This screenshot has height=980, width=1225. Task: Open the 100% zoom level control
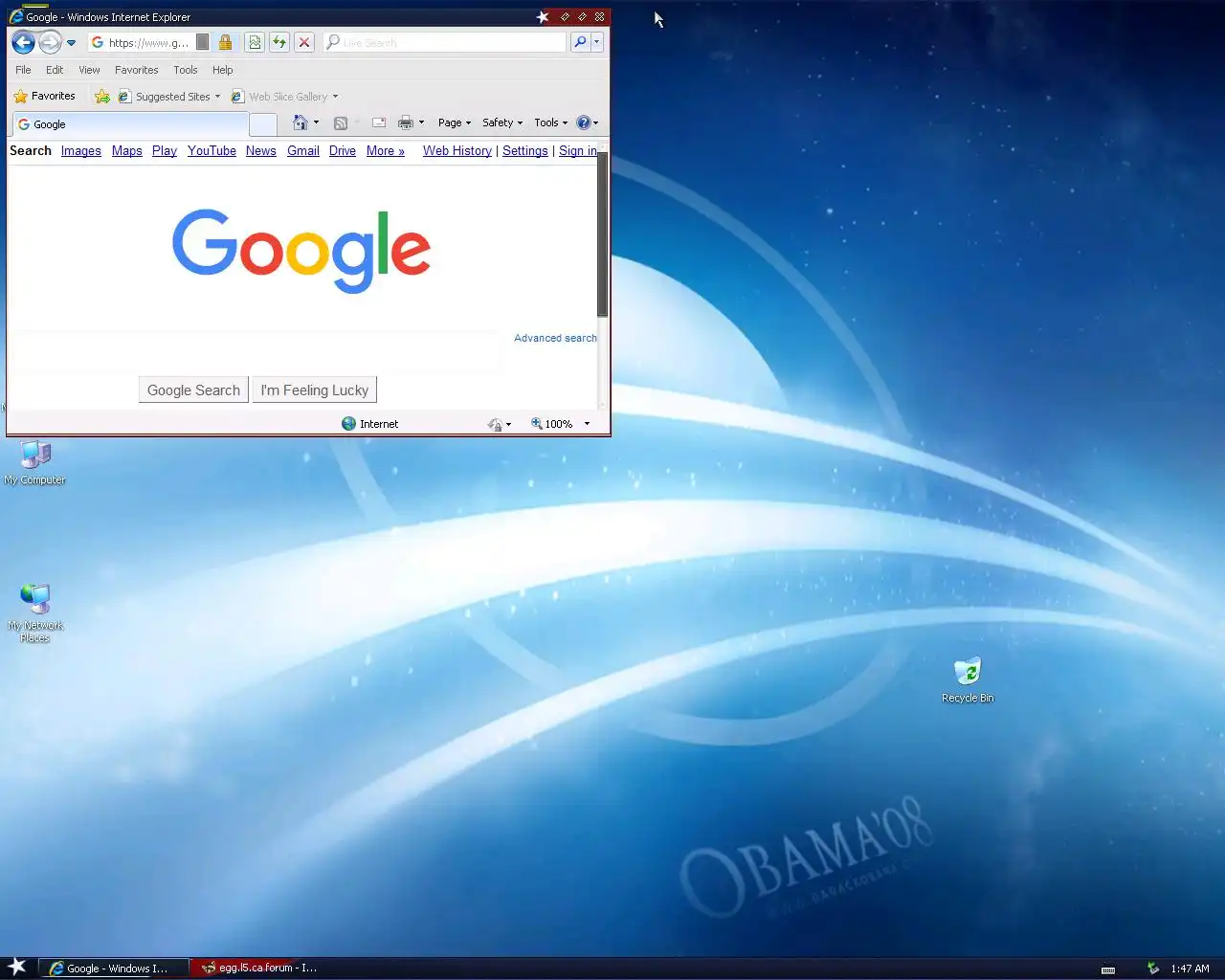tap(560, 424)
